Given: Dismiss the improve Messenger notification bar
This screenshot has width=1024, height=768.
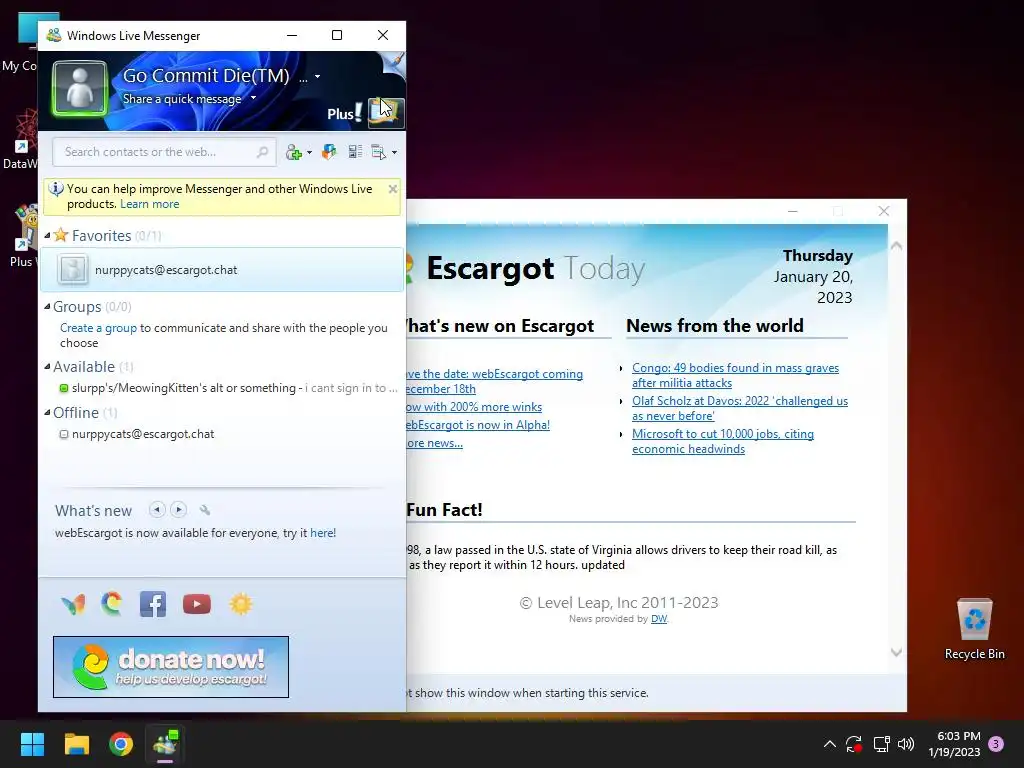Looking at the screenshot, I should (392, 189).
